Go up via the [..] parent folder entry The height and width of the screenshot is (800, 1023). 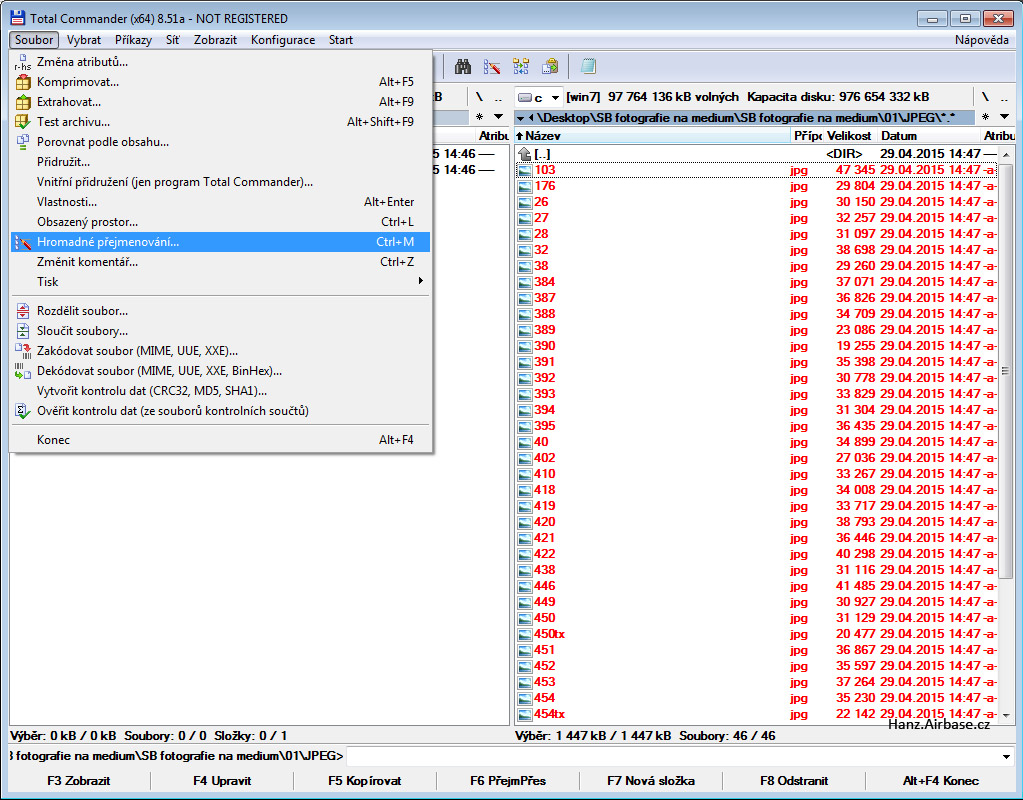(757, 154)
